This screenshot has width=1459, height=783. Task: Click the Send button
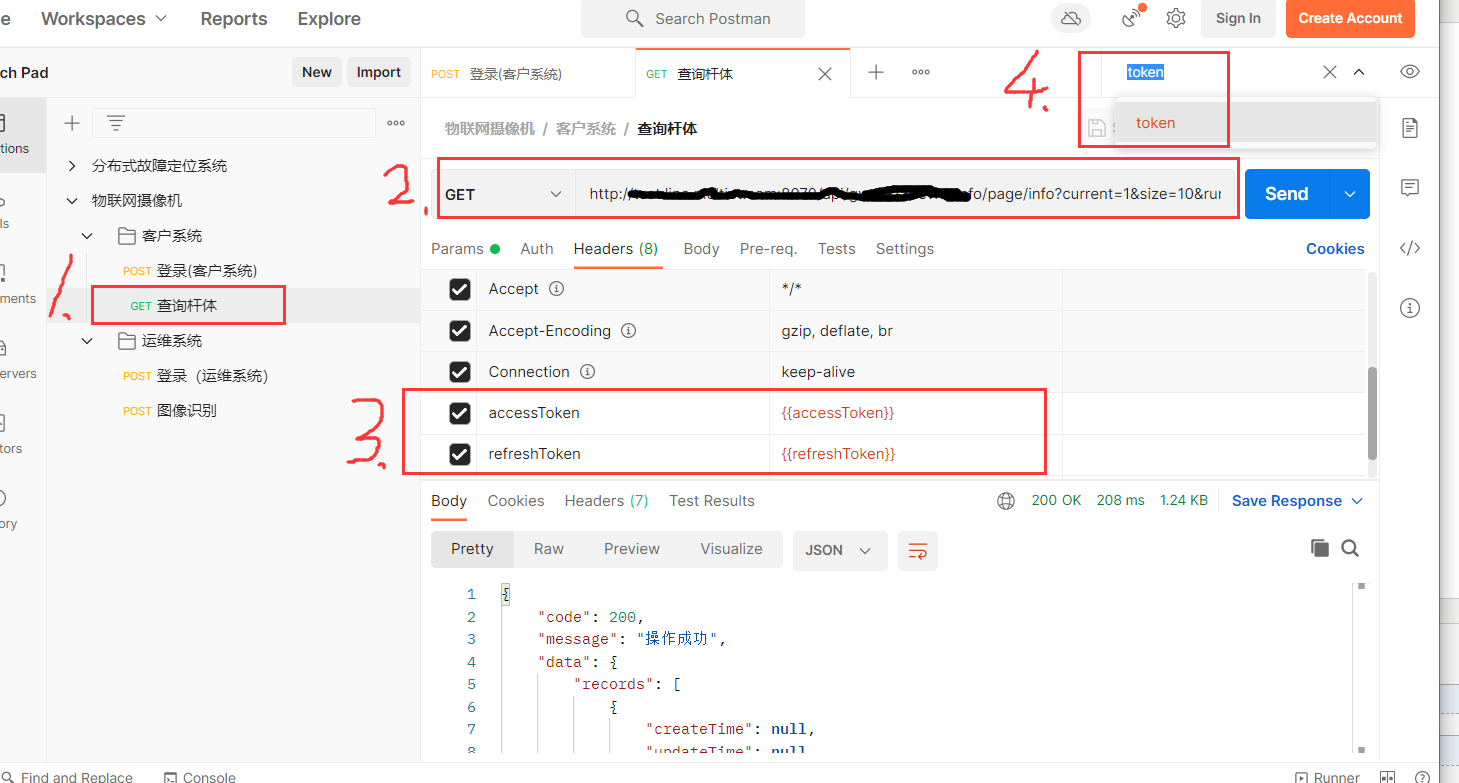coord(1287,194)
